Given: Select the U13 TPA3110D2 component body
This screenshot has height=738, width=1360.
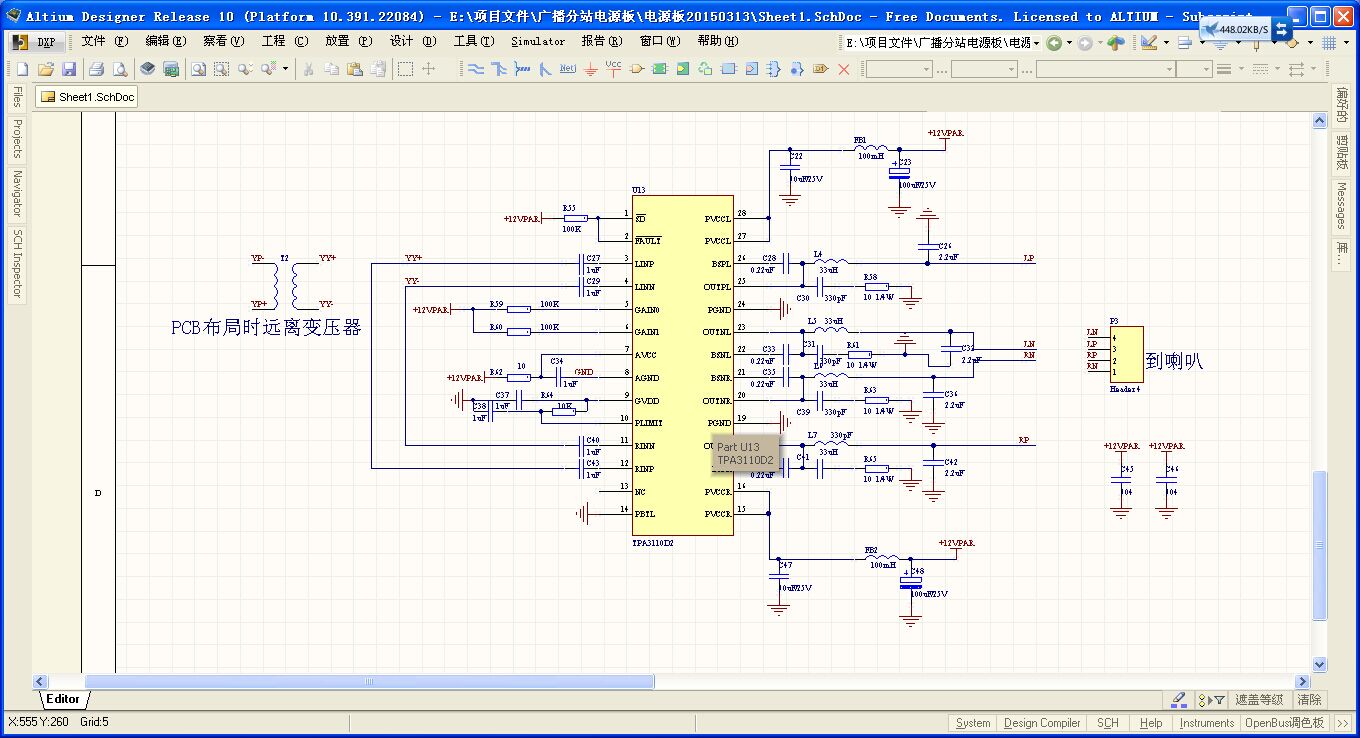Looking at the screenshot, I should pyautogui.click(x=683, y=364).
